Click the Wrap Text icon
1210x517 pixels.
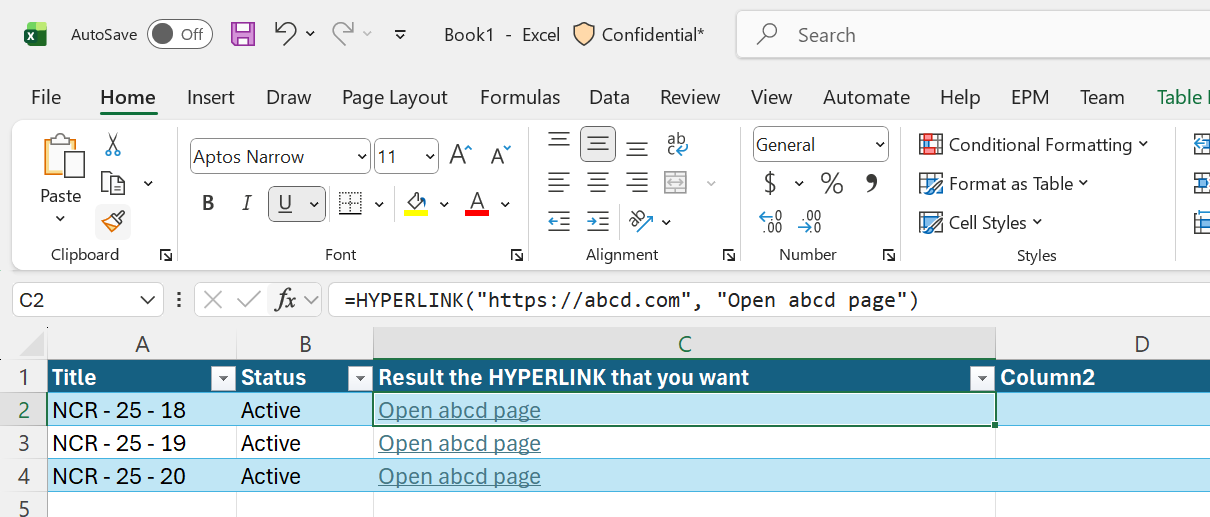pos(677,144)
